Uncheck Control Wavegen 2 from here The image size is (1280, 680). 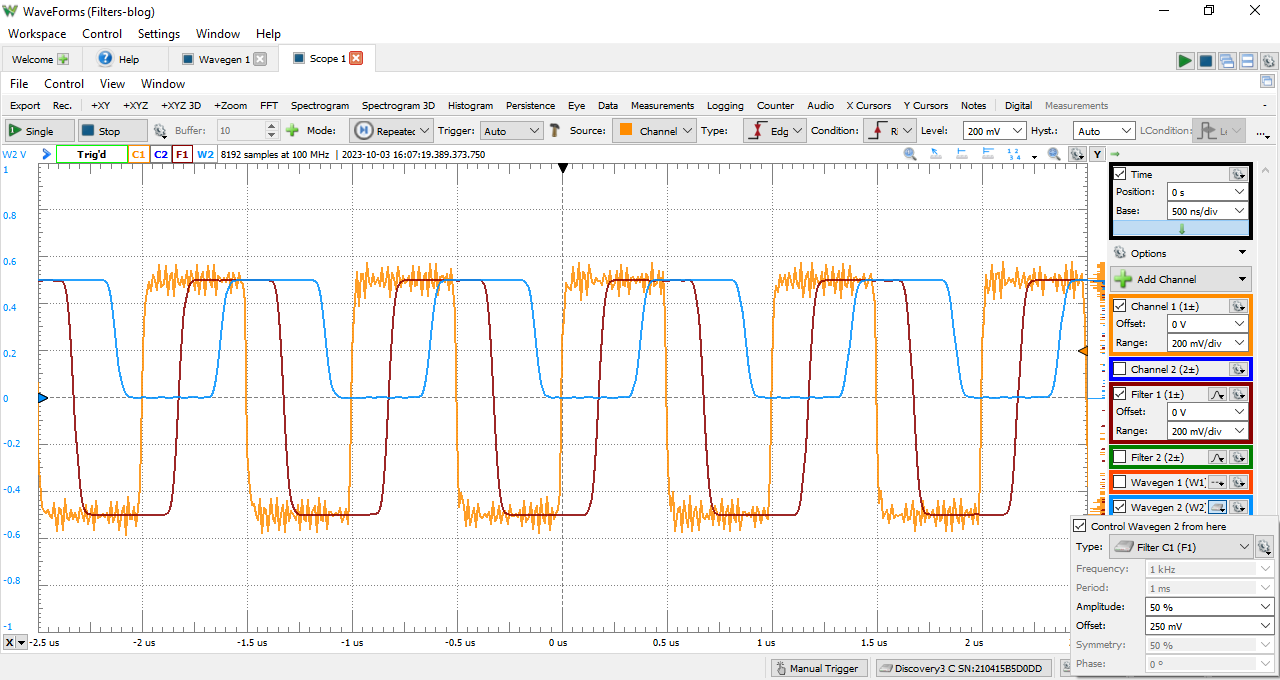pos(1079,525)
